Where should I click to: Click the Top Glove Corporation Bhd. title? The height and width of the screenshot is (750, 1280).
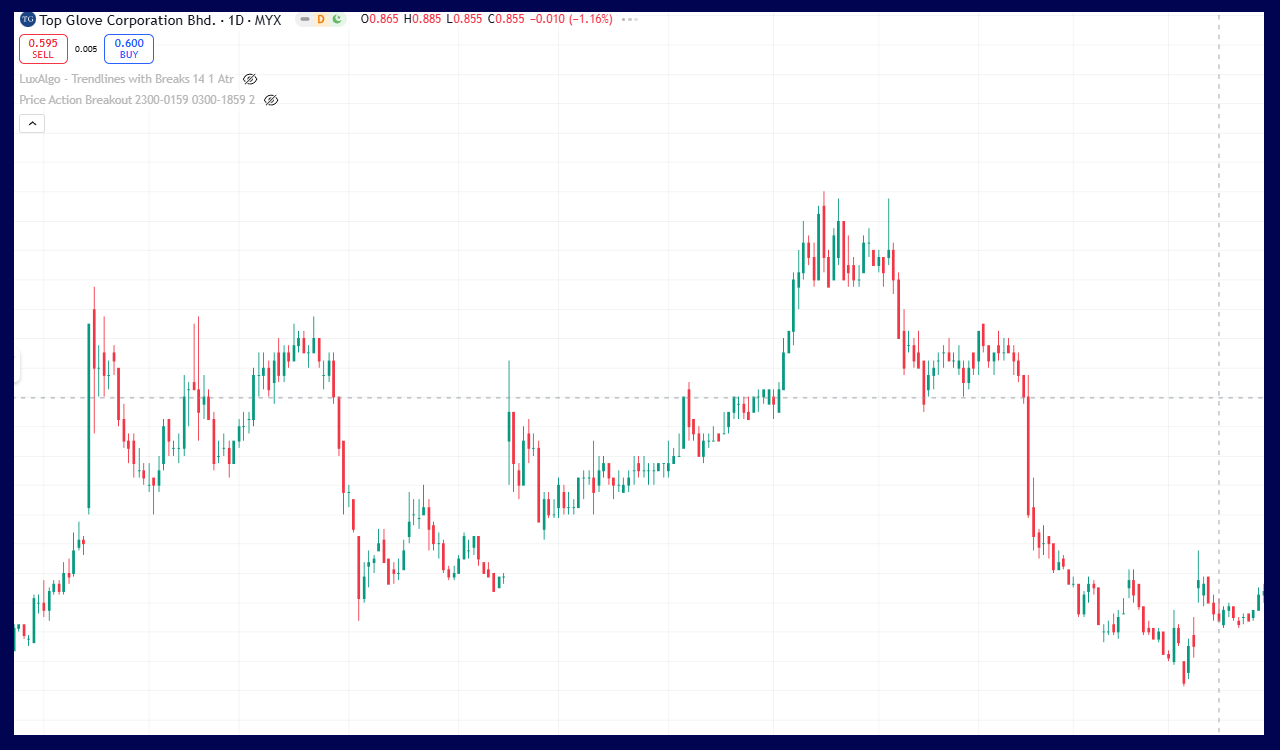[x=127, y=19]
